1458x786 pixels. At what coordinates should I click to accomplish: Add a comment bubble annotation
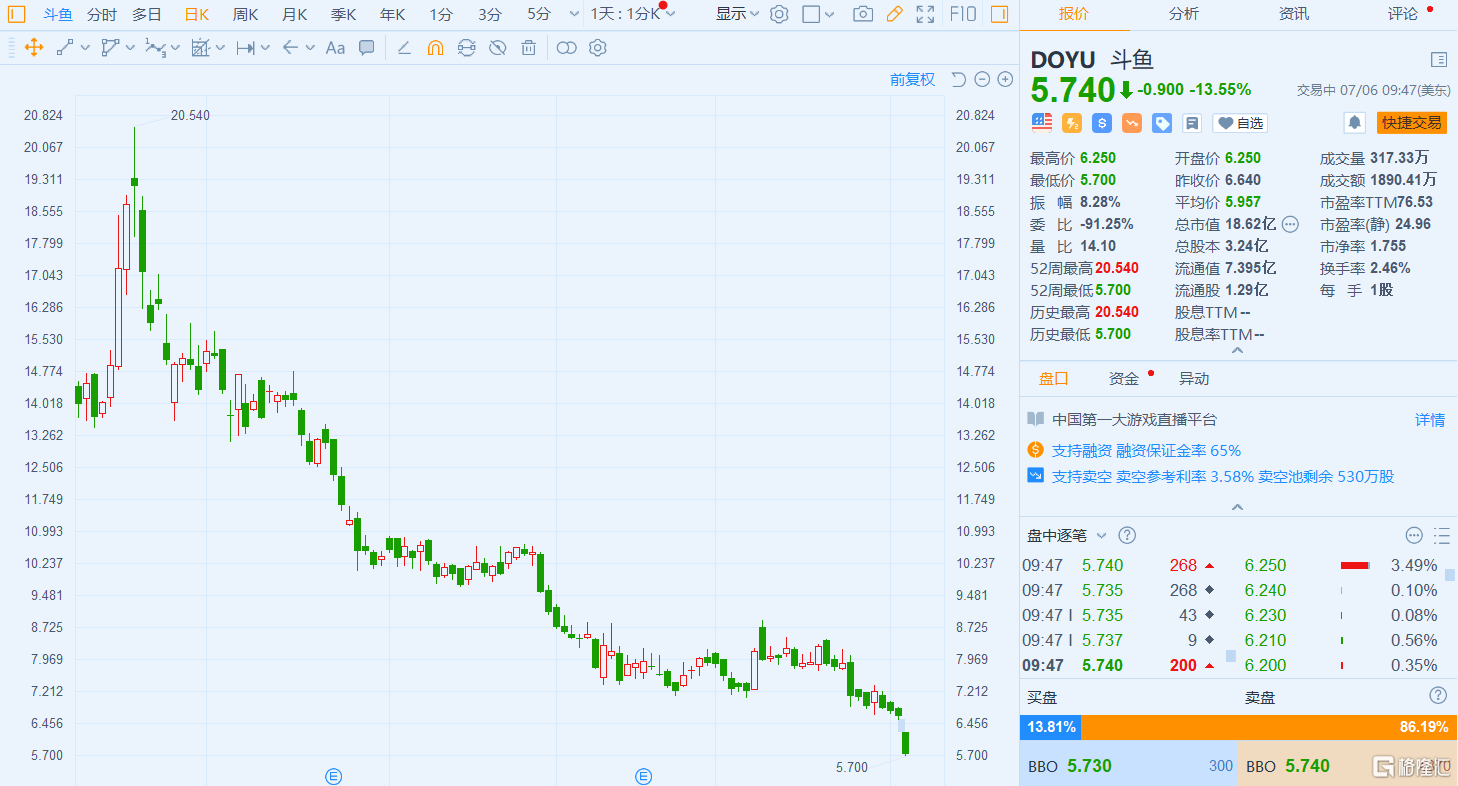(367, 47)
